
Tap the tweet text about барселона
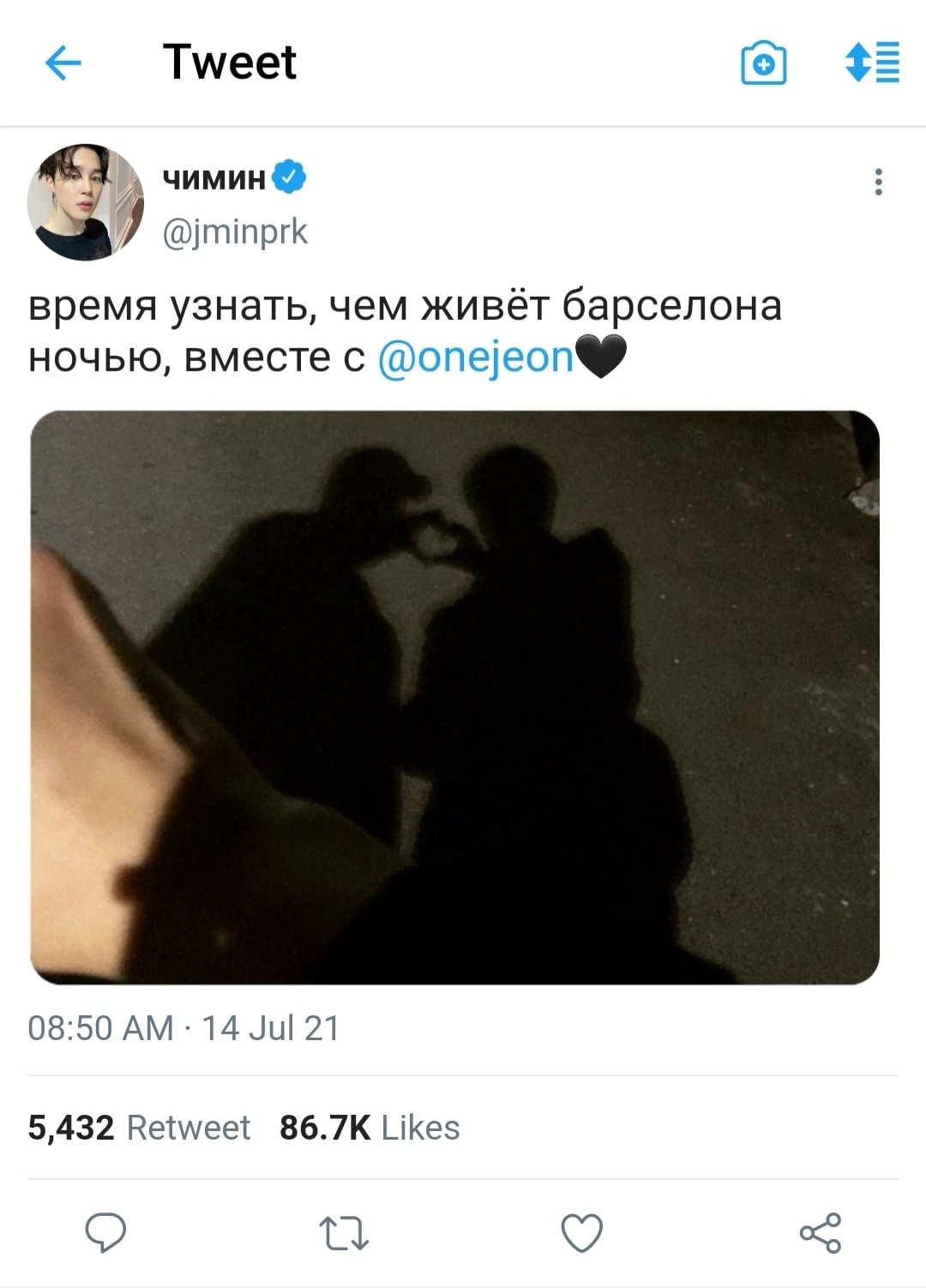405,331
